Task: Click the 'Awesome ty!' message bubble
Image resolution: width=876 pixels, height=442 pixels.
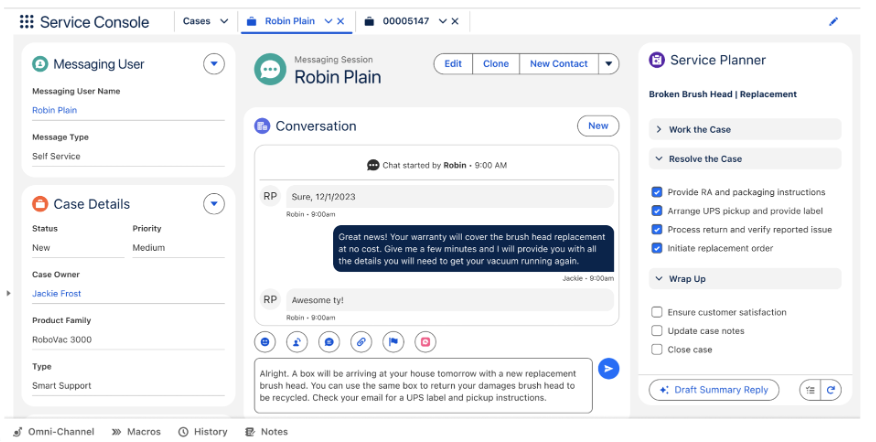Action: (450, 300)
